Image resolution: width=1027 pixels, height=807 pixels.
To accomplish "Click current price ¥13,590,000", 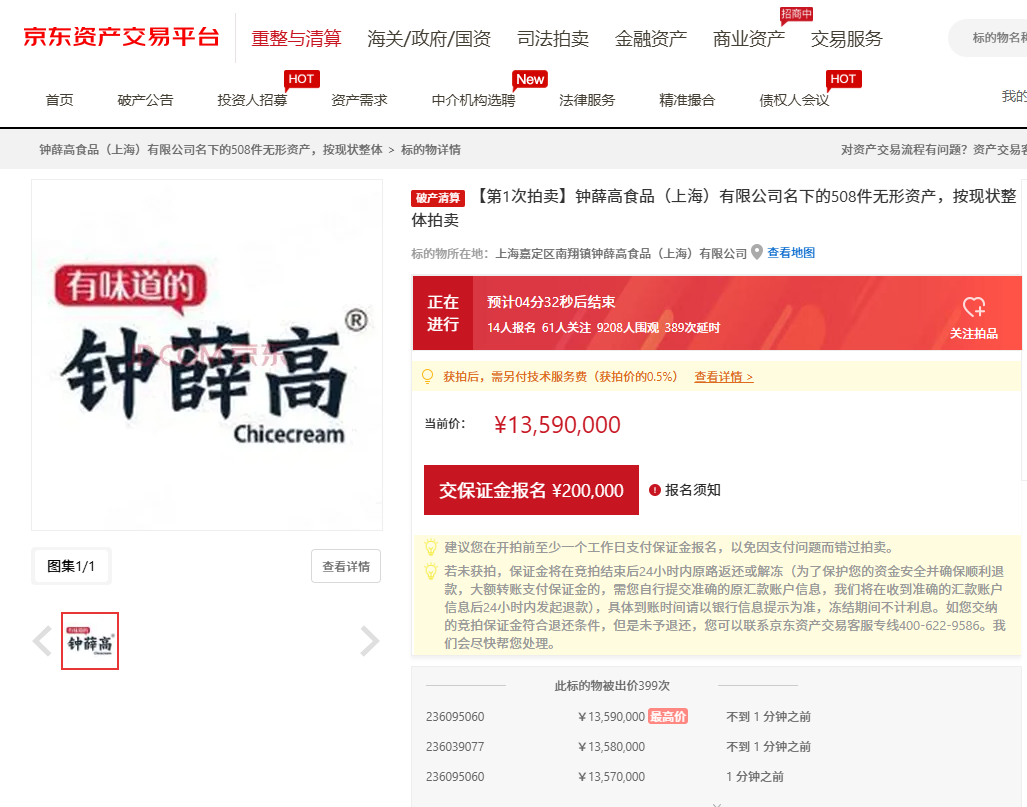I will tap(557, 425).
